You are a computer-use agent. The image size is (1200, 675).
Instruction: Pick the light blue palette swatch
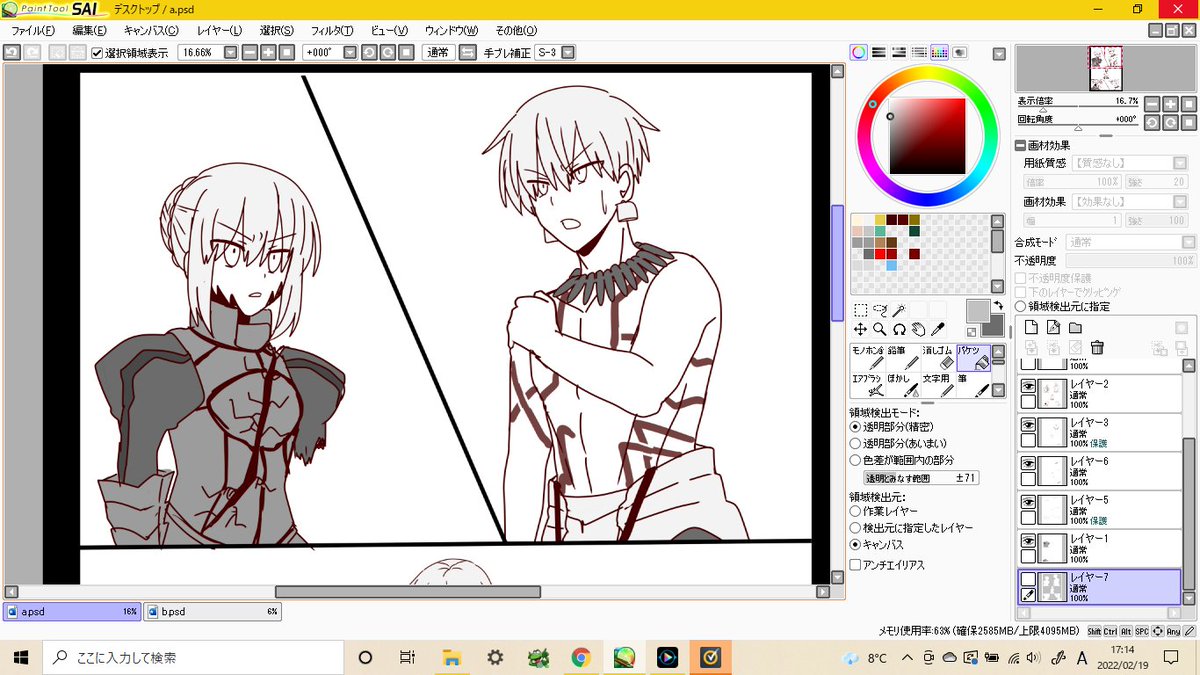[x=891, y=265]
